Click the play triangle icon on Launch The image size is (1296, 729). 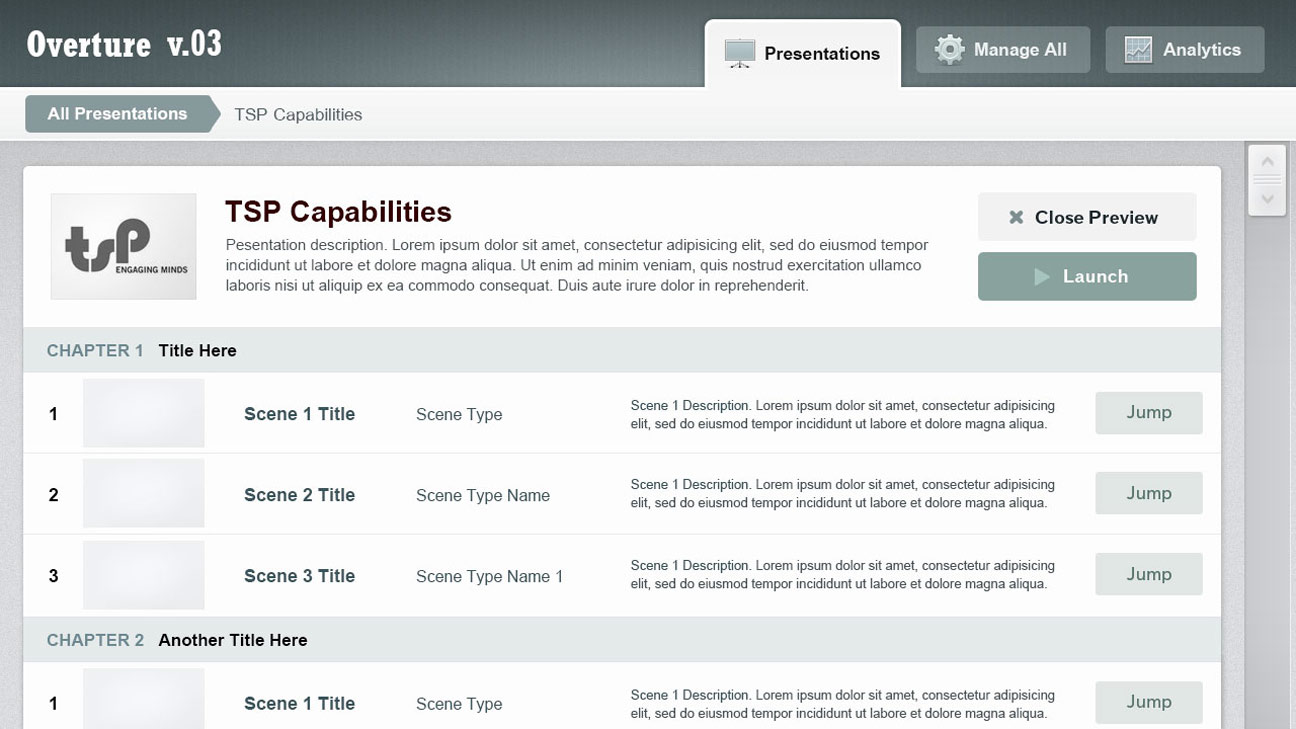click(x=1041, y=277)
